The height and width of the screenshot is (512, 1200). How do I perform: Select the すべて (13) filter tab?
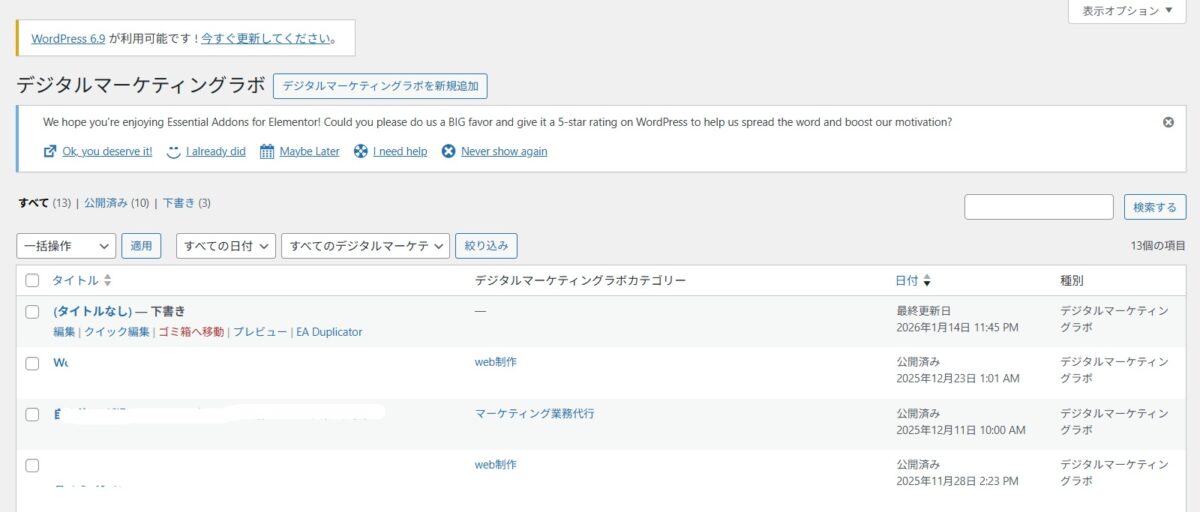(x=45, y=203)
